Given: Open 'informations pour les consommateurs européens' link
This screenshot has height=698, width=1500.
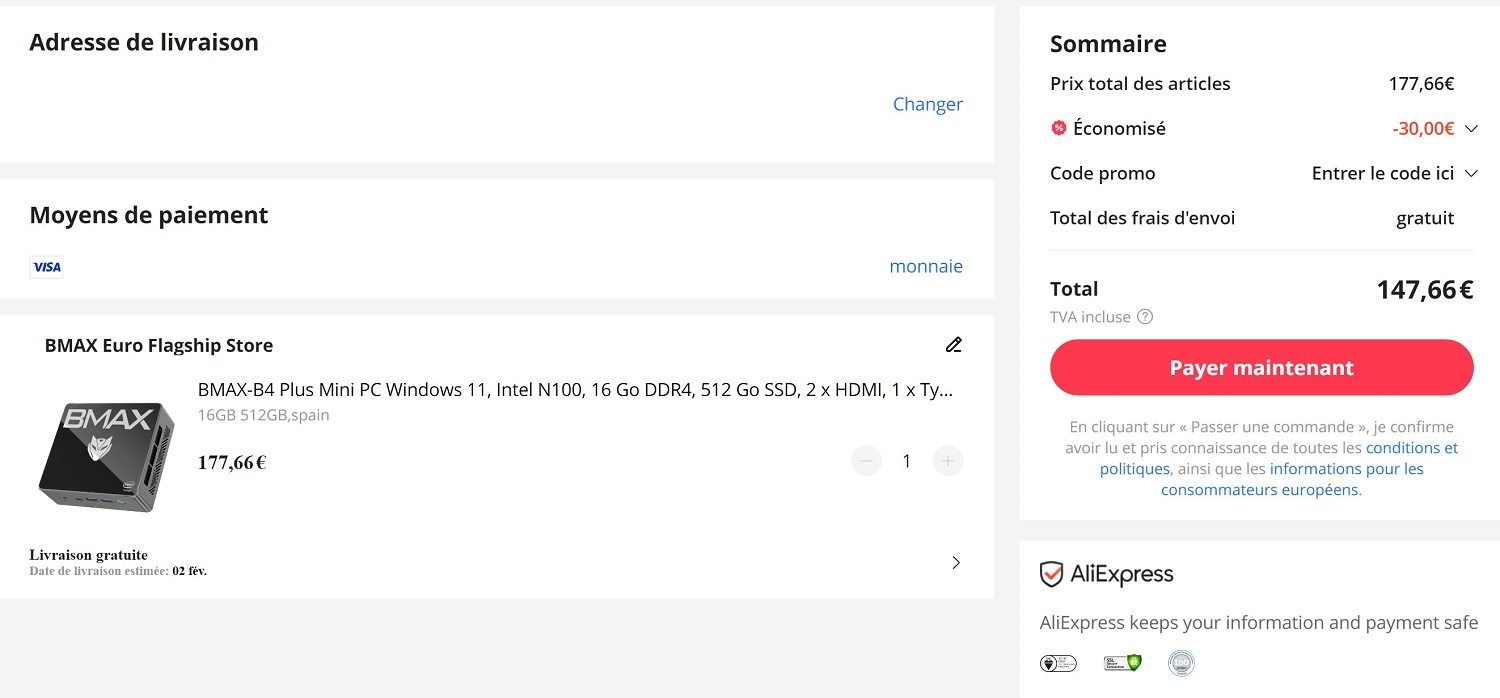Looking at the screenshot, I should [x=1292, y=479].
